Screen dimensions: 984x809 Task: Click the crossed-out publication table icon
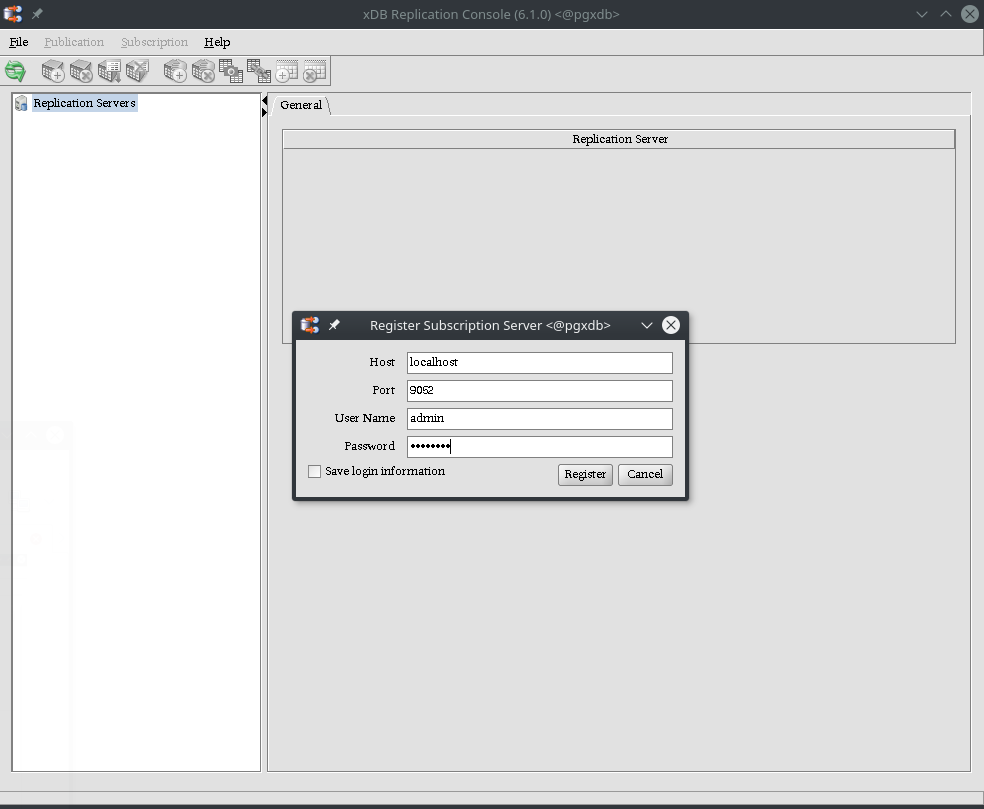[137, 71]
